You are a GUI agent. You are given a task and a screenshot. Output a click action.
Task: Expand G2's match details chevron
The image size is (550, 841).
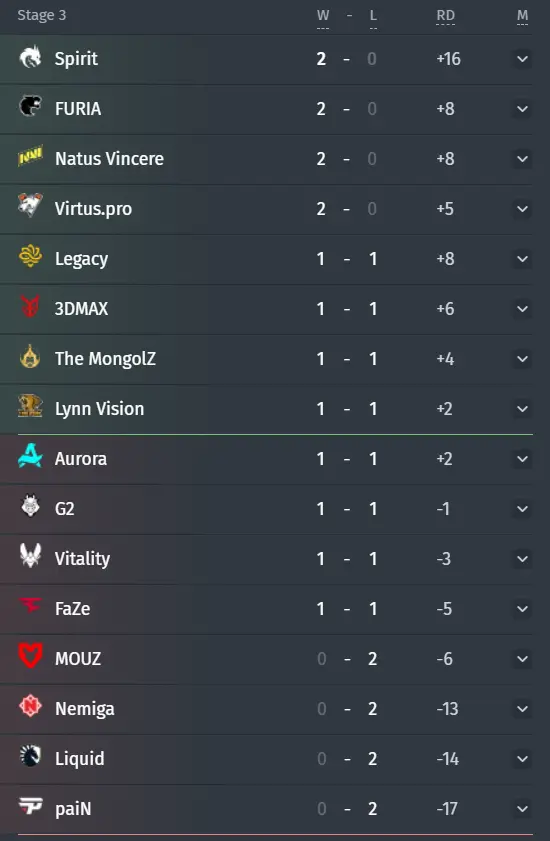click(x=522, y=509)
